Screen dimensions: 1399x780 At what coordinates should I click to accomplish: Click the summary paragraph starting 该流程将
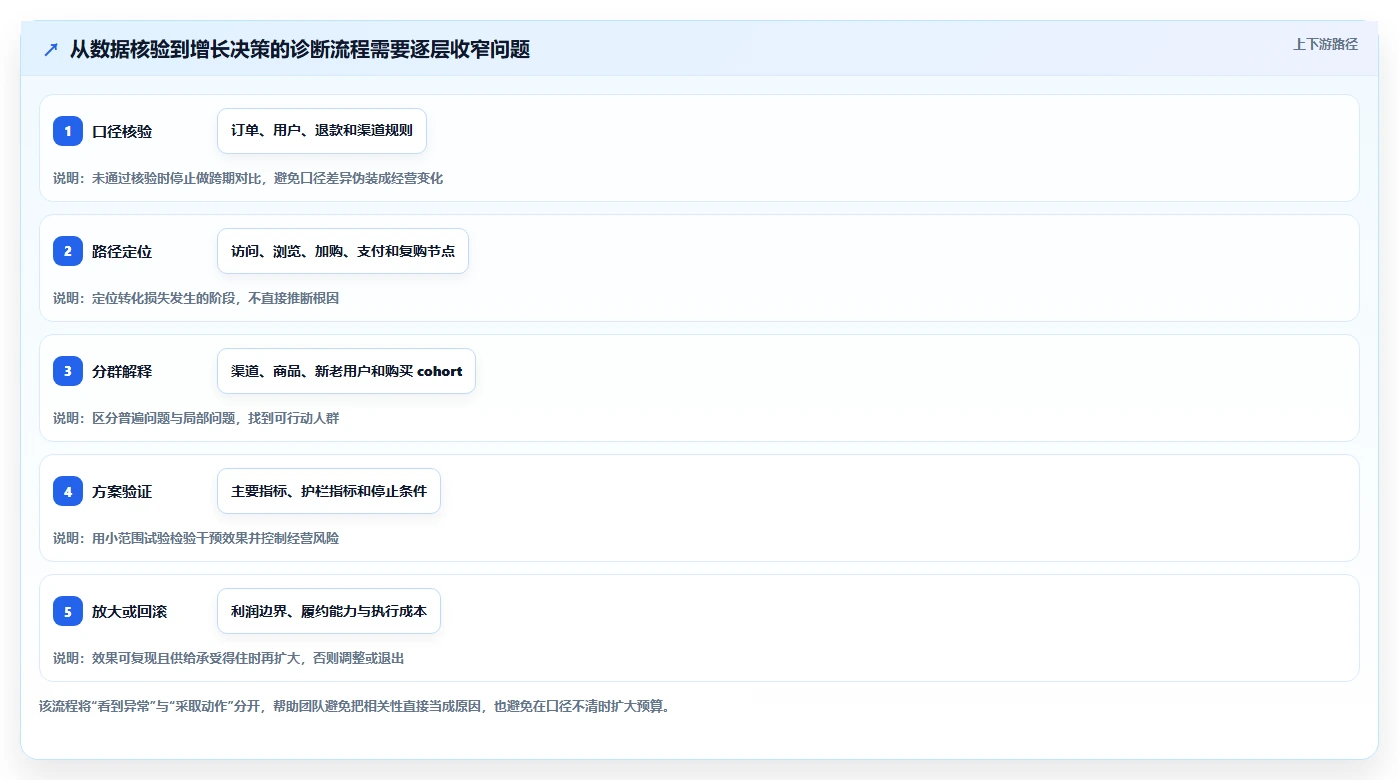(x=354, y=706)
